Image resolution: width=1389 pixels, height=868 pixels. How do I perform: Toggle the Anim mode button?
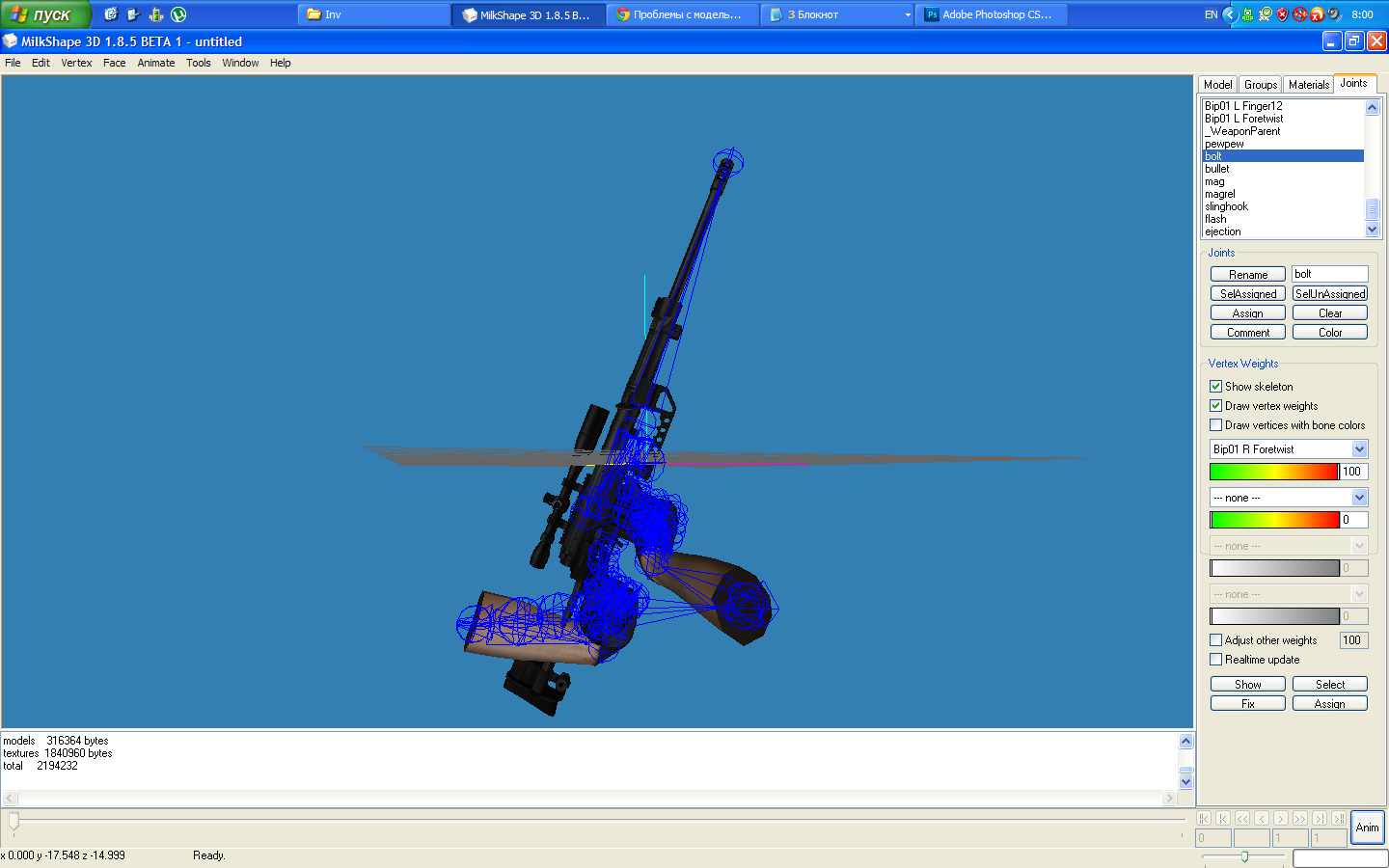1367,827
